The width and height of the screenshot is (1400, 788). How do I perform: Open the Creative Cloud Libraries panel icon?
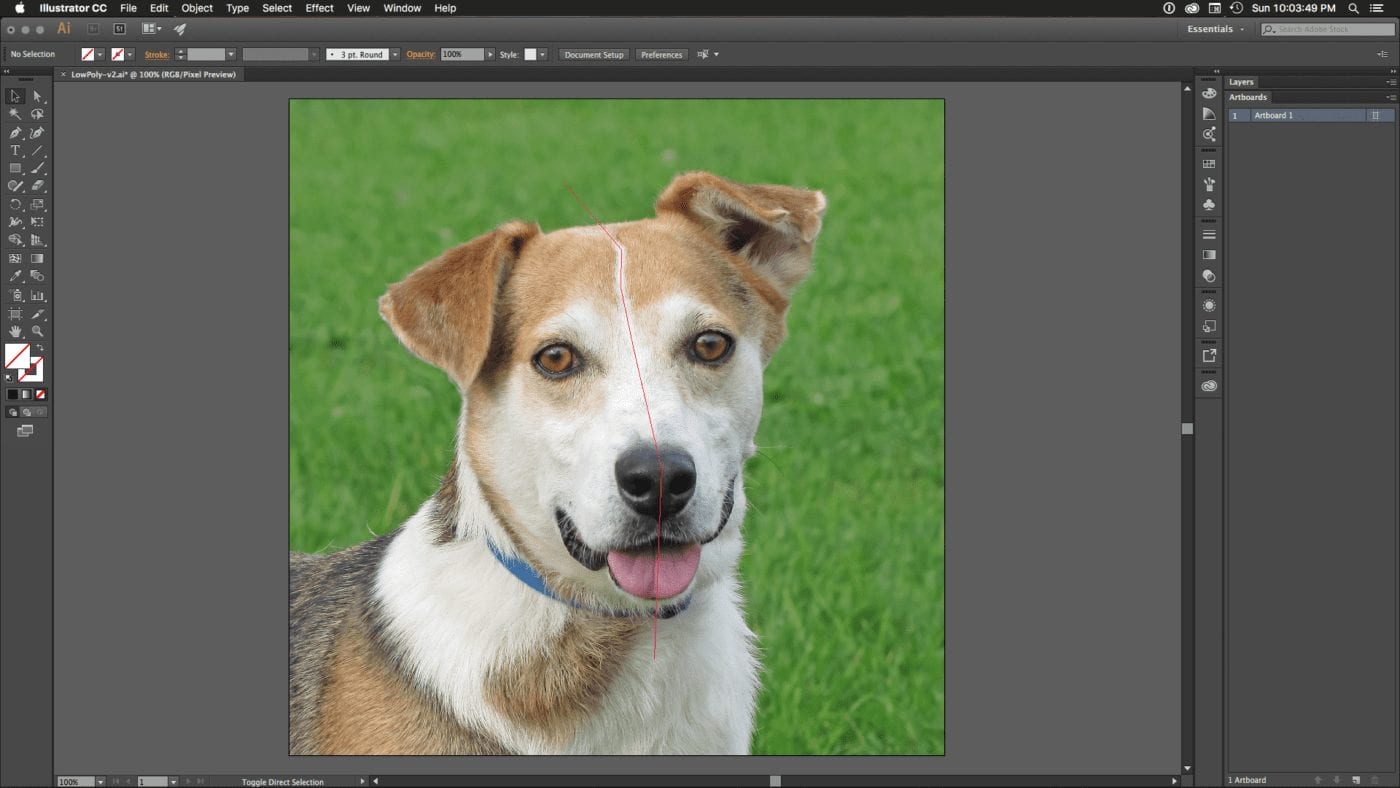point(1209,386)
